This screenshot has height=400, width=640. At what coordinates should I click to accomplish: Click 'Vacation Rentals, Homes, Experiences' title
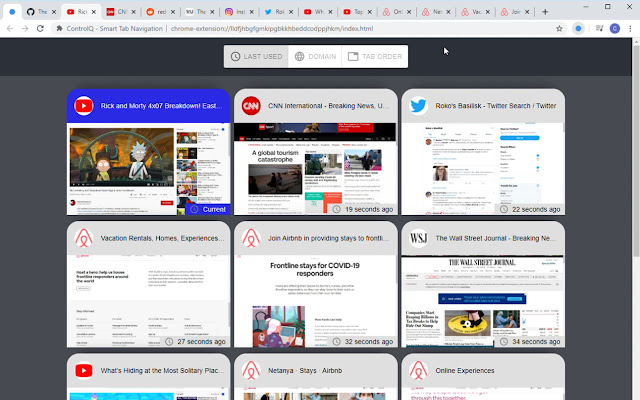[162, 238]
